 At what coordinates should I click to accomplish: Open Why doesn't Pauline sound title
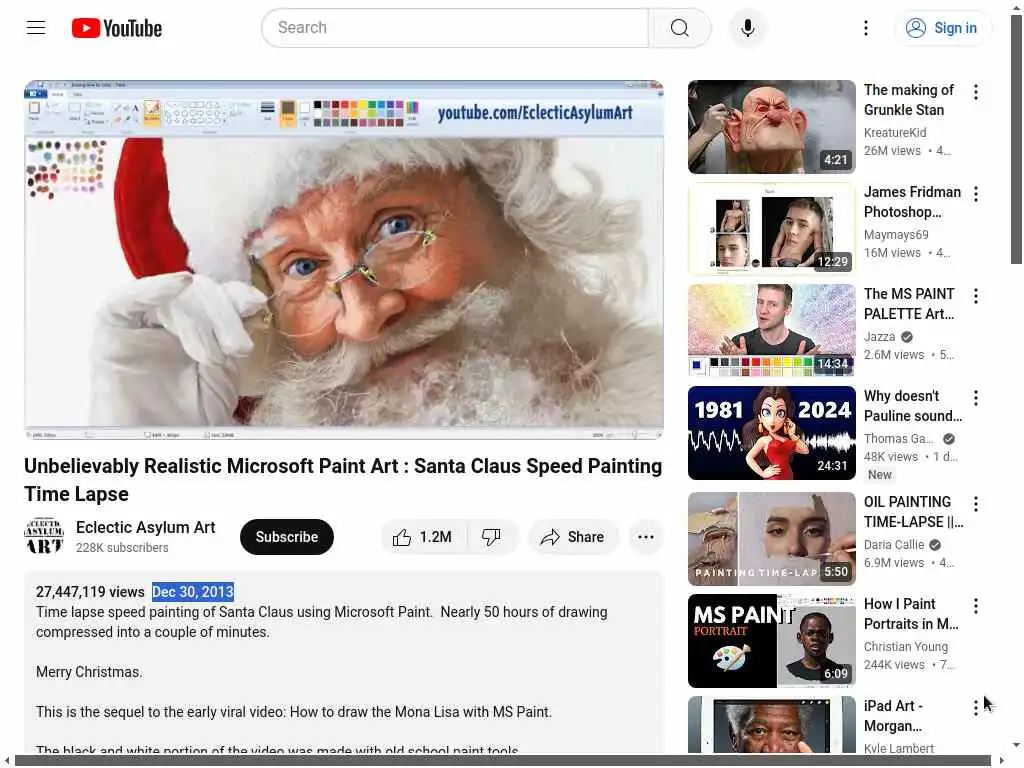coord(913,406)
